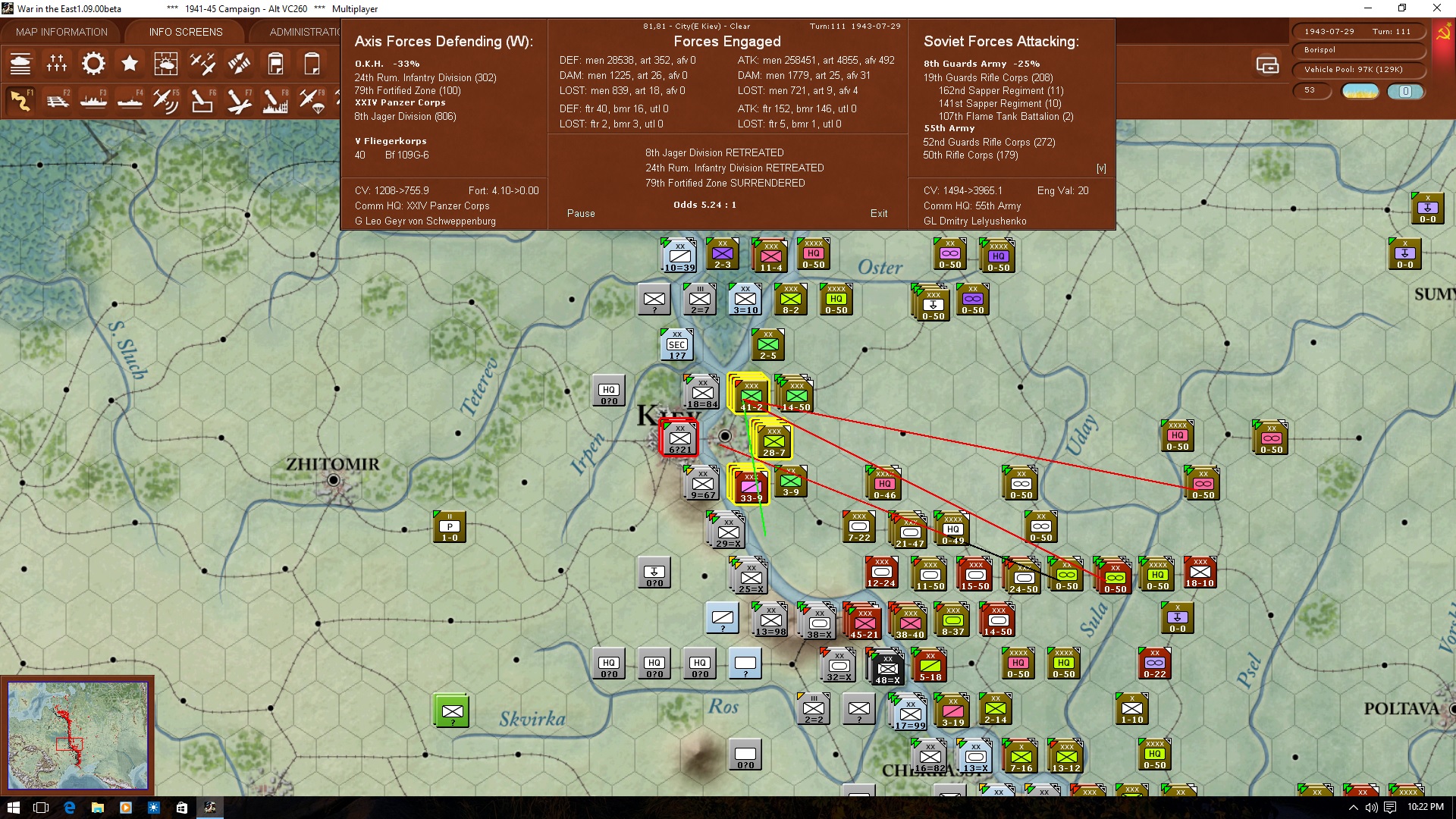Click the blue zero counter indicator
Image resolution: width=1456 pixels, height=819 pixels.
[x=1405, y=91]
